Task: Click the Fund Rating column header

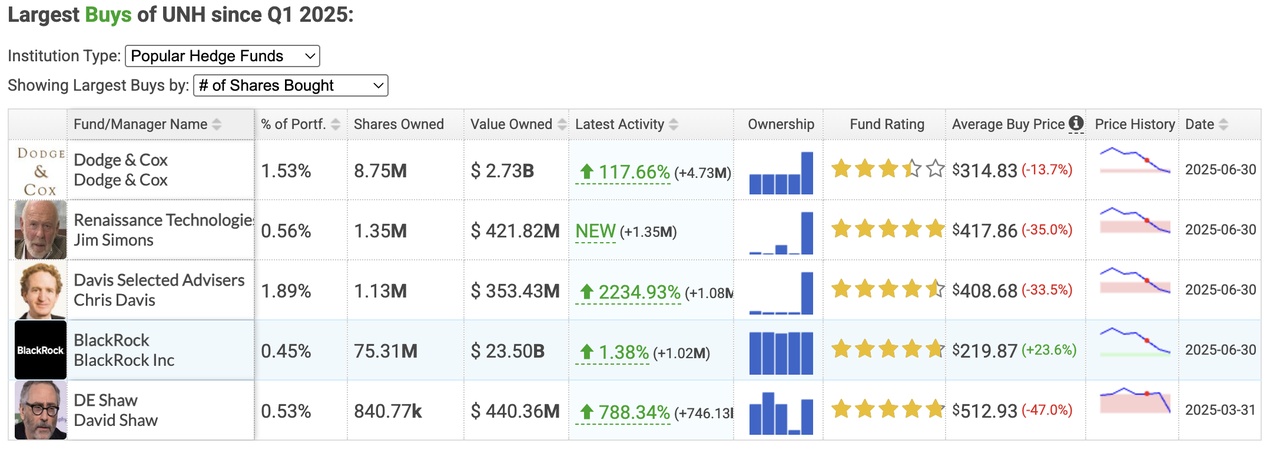Action: point(887,124)
